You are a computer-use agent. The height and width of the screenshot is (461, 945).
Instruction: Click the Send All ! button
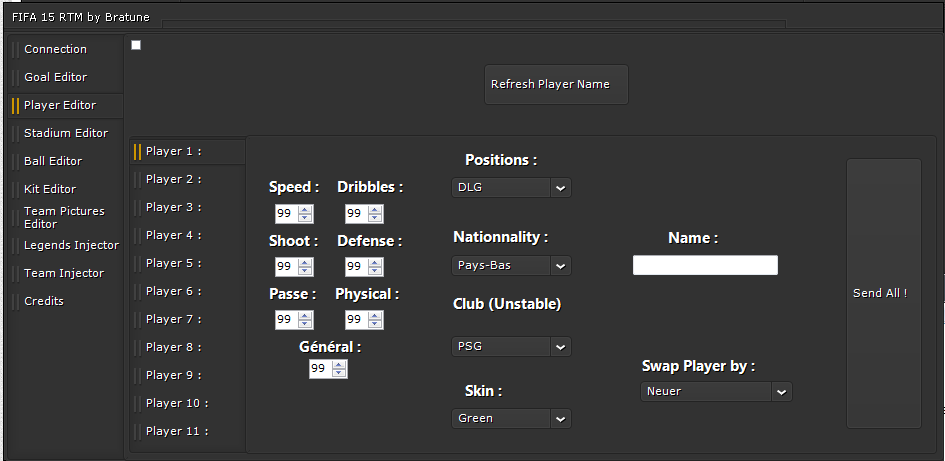[x=884, y=293]
